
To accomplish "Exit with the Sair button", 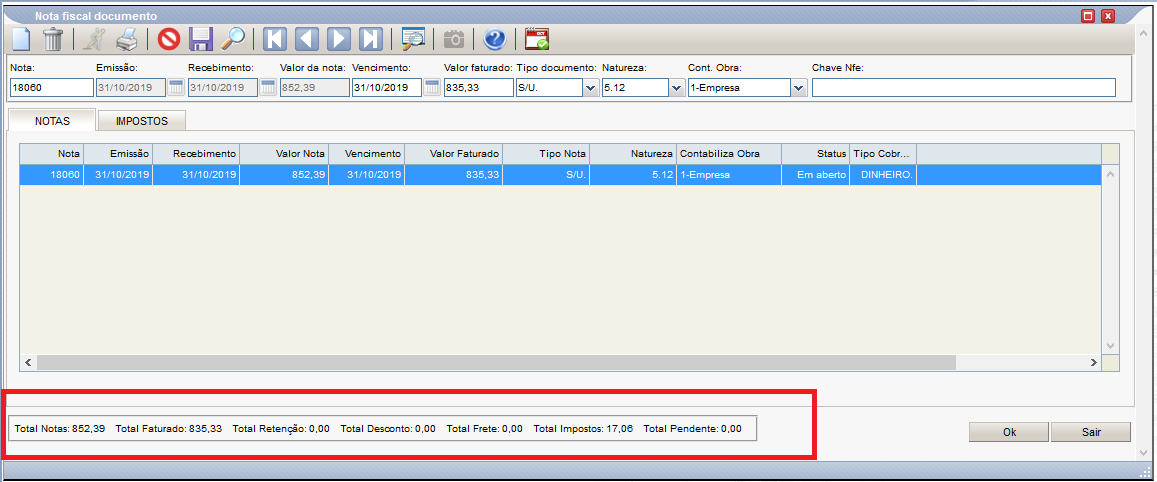I will coord(1091,432).
